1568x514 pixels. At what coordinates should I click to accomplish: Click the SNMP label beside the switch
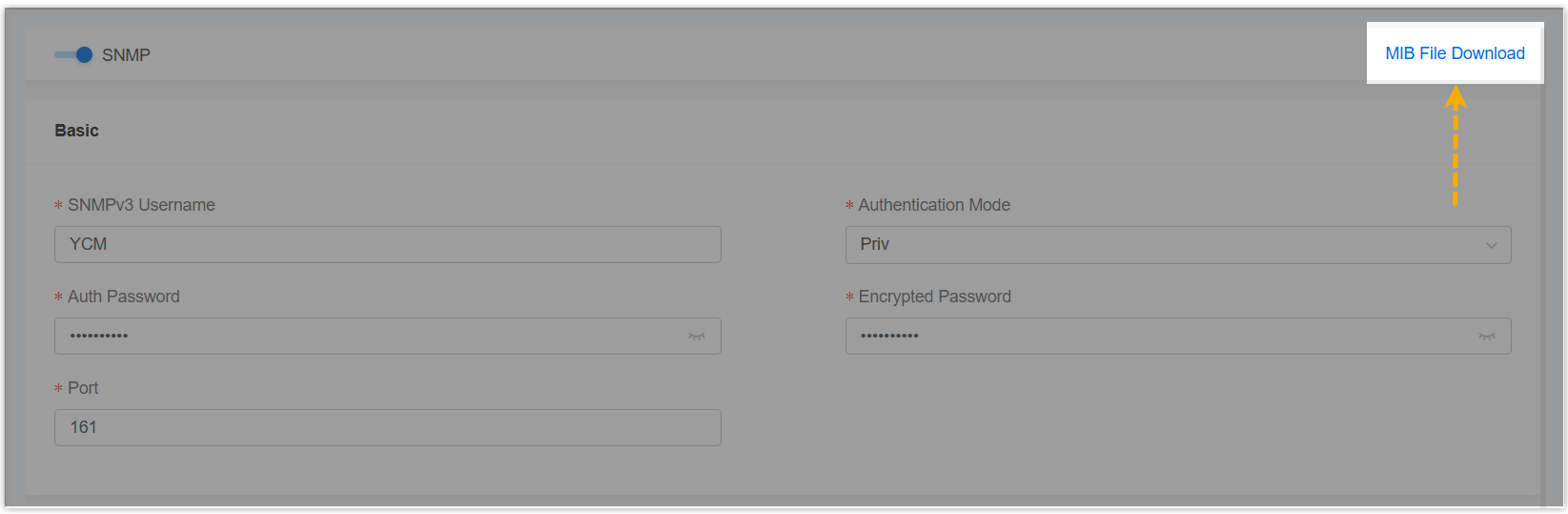126,55
